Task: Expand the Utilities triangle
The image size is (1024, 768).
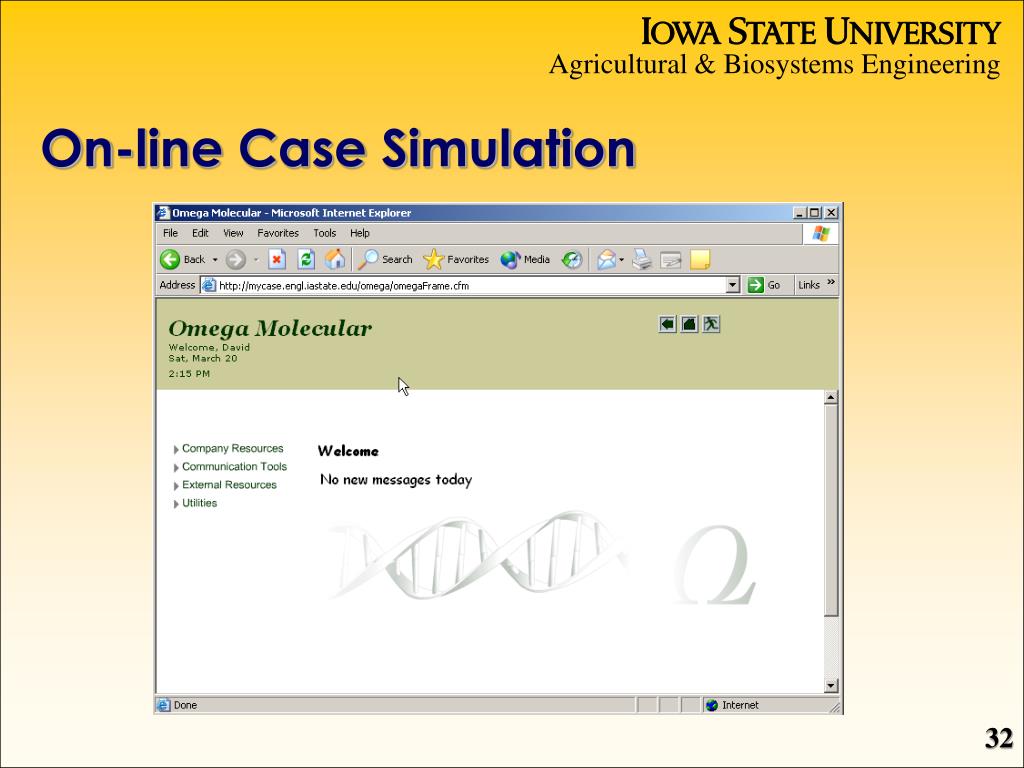Action: pyautogui.click(x=176, y=504)
